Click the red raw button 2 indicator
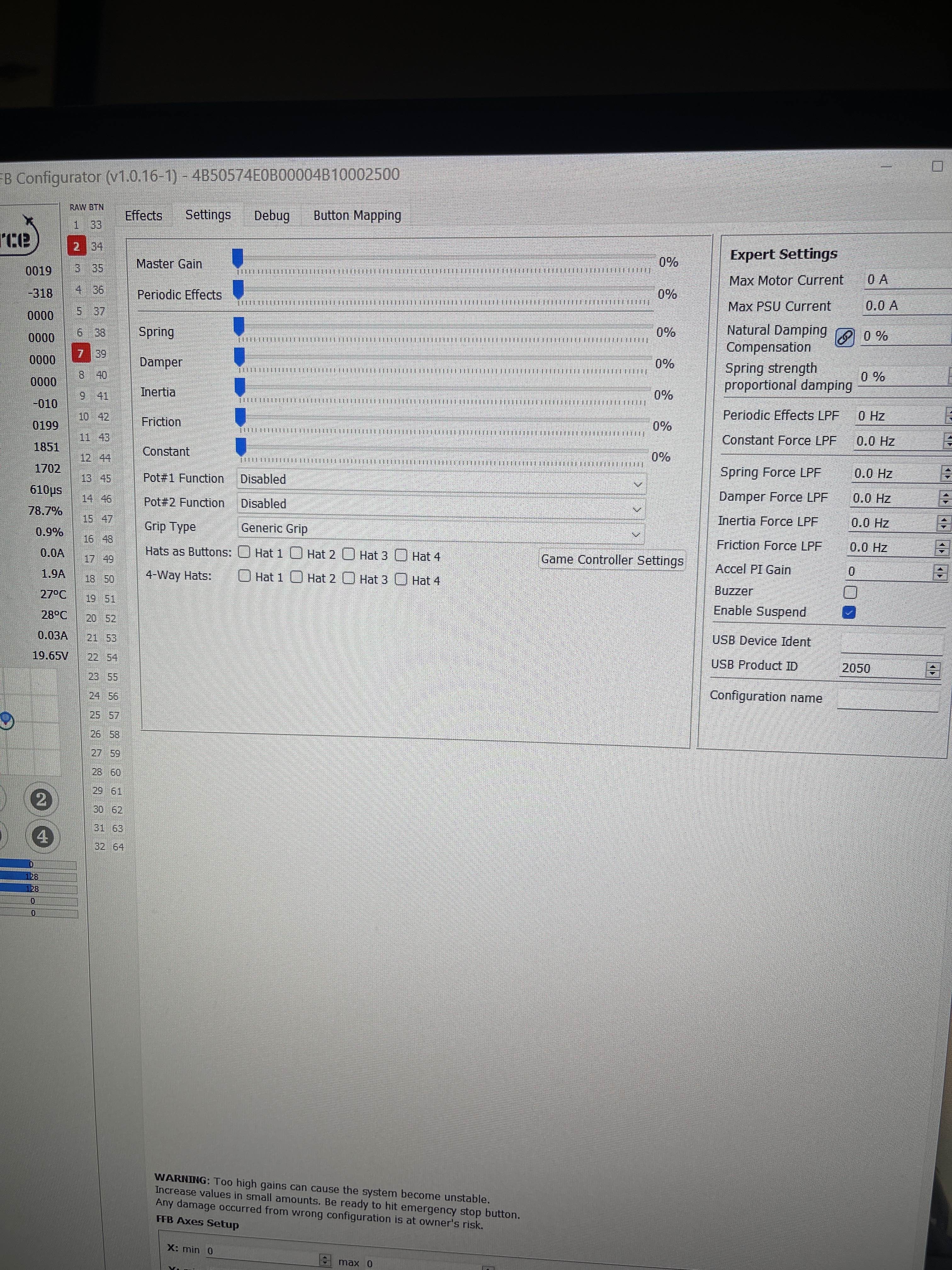This screenshot has width=952, height=1270. coord(76,246)
